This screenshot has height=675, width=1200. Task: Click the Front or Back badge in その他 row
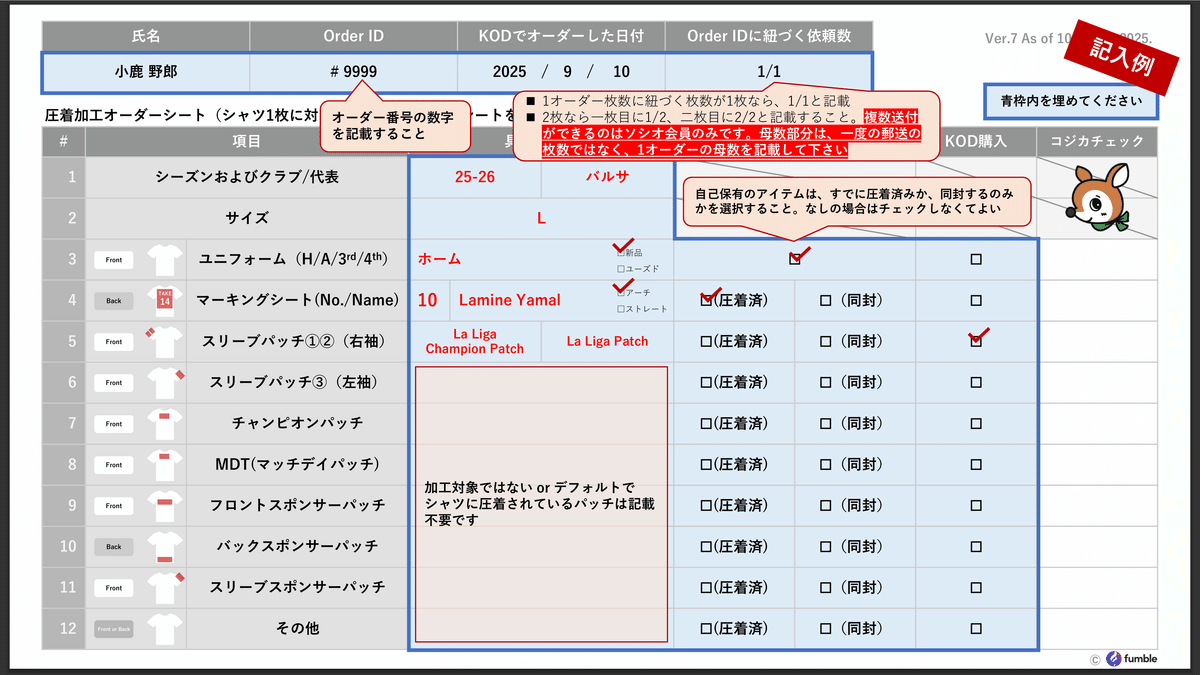(114, 629)
